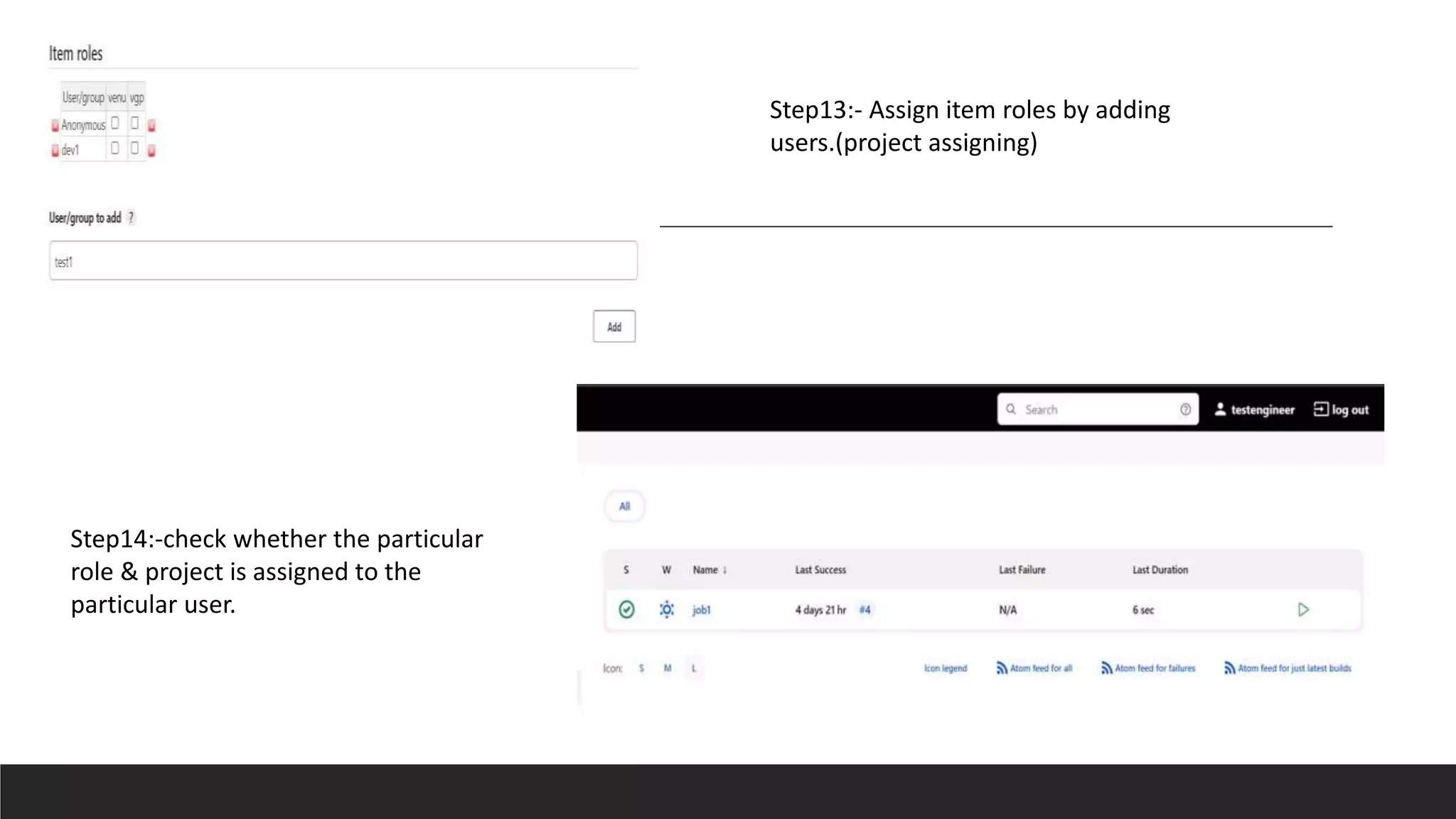Open the weather sun icon for job1

click(x=666, y=609)
